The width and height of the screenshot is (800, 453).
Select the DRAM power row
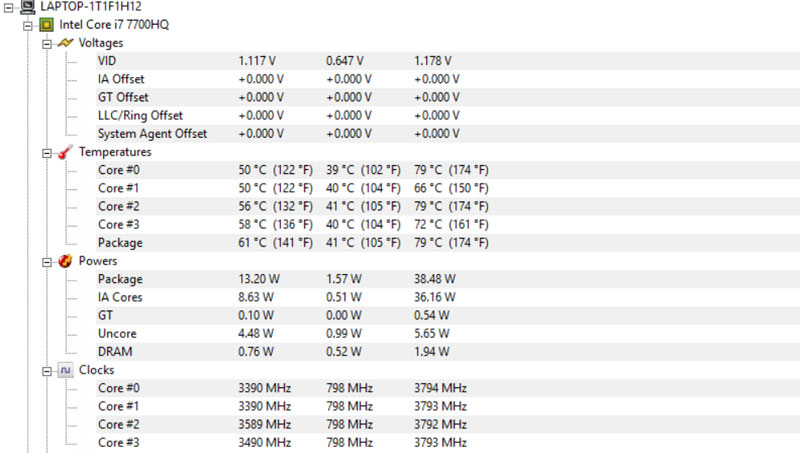click(x=448, y=352)
